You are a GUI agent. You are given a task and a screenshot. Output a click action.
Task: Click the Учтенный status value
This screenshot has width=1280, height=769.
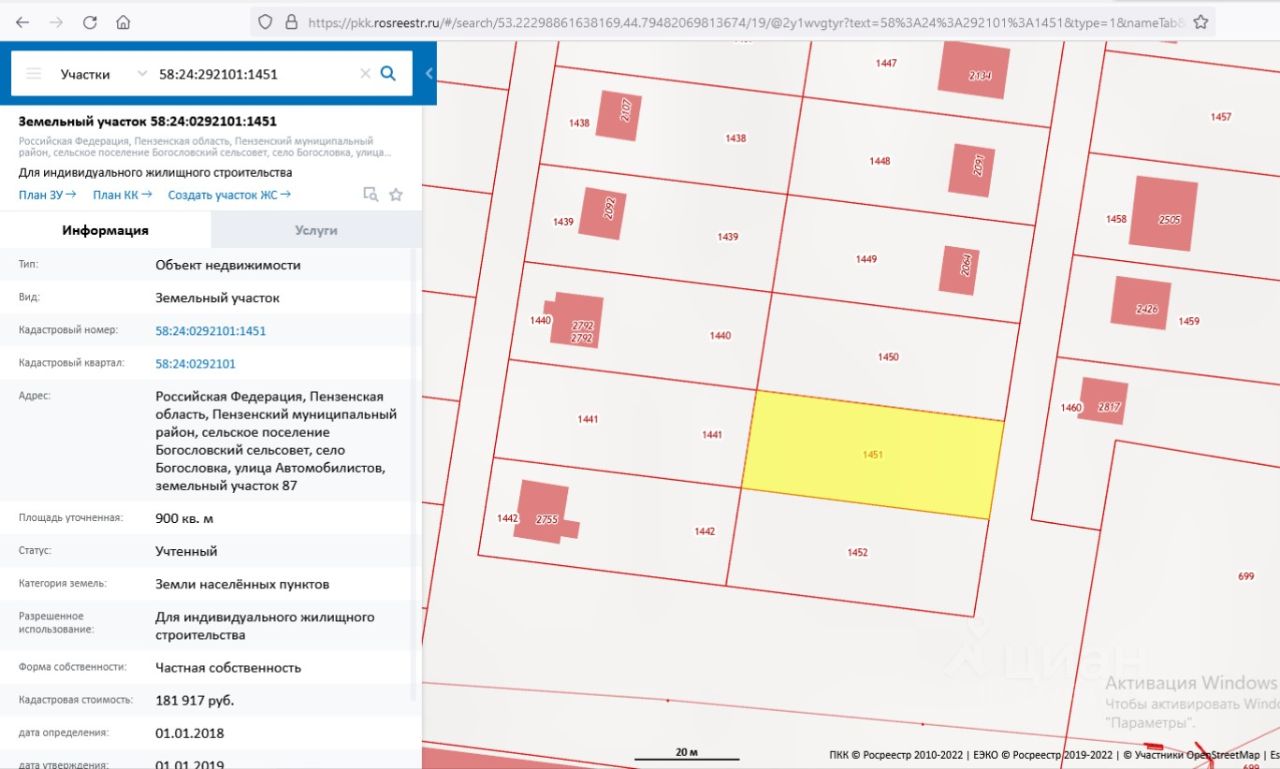coord(186,551)
